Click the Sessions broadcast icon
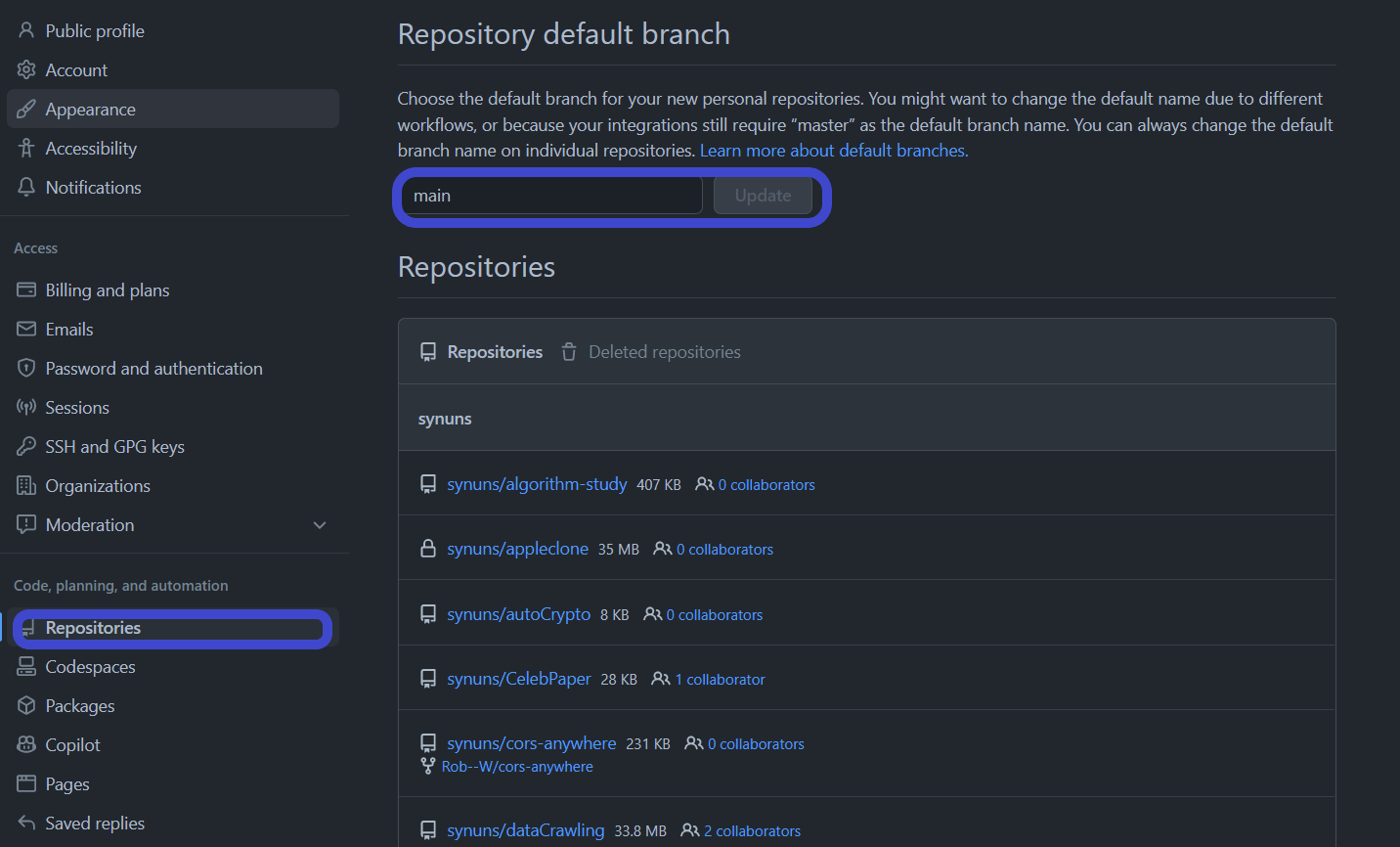The height and width of the screenshot is (847, 1400). tap(26, 407)
